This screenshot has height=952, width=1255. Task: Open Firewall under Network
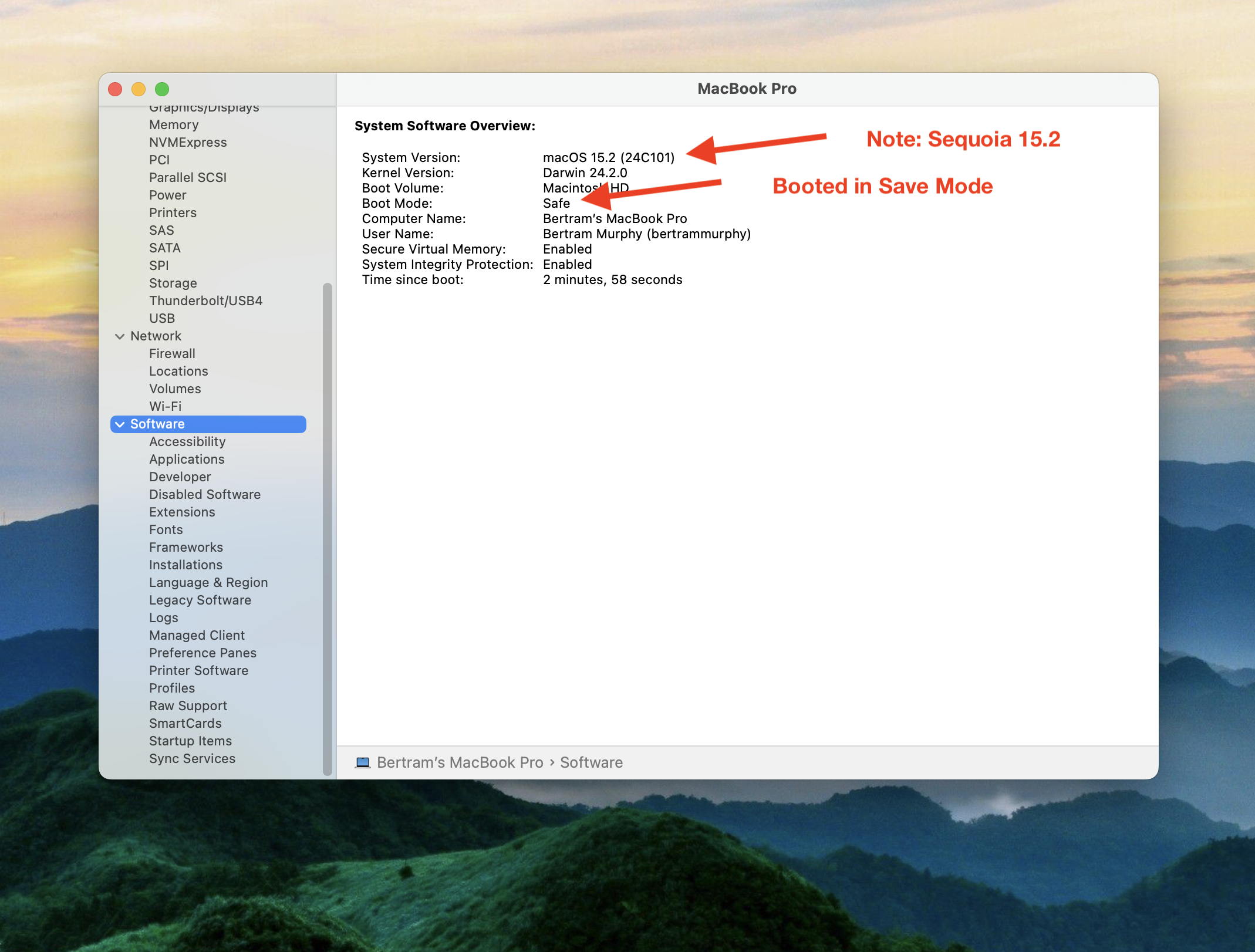(x=172, y=354)
